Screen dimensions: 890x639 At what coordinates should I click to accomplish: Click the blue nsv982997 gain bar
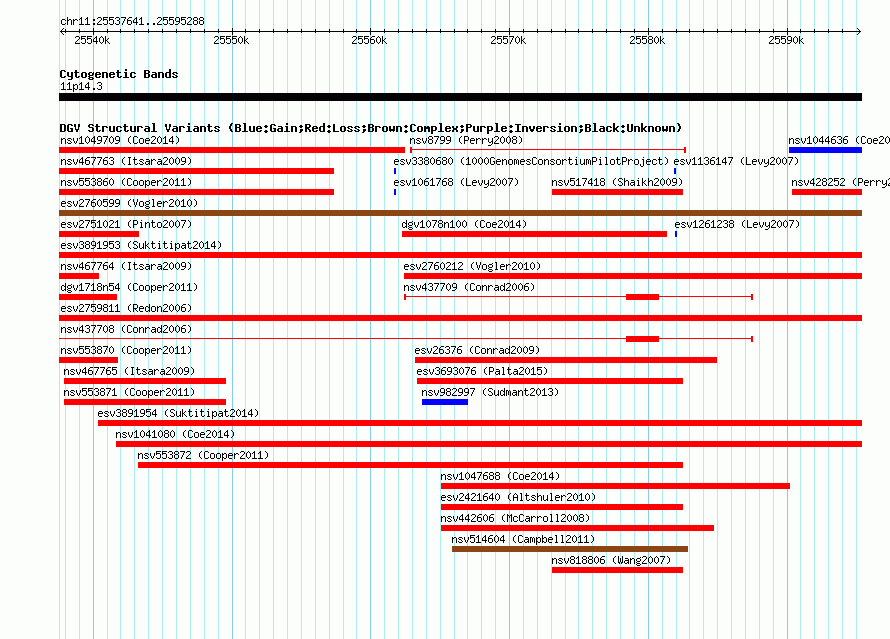(445, 402)
